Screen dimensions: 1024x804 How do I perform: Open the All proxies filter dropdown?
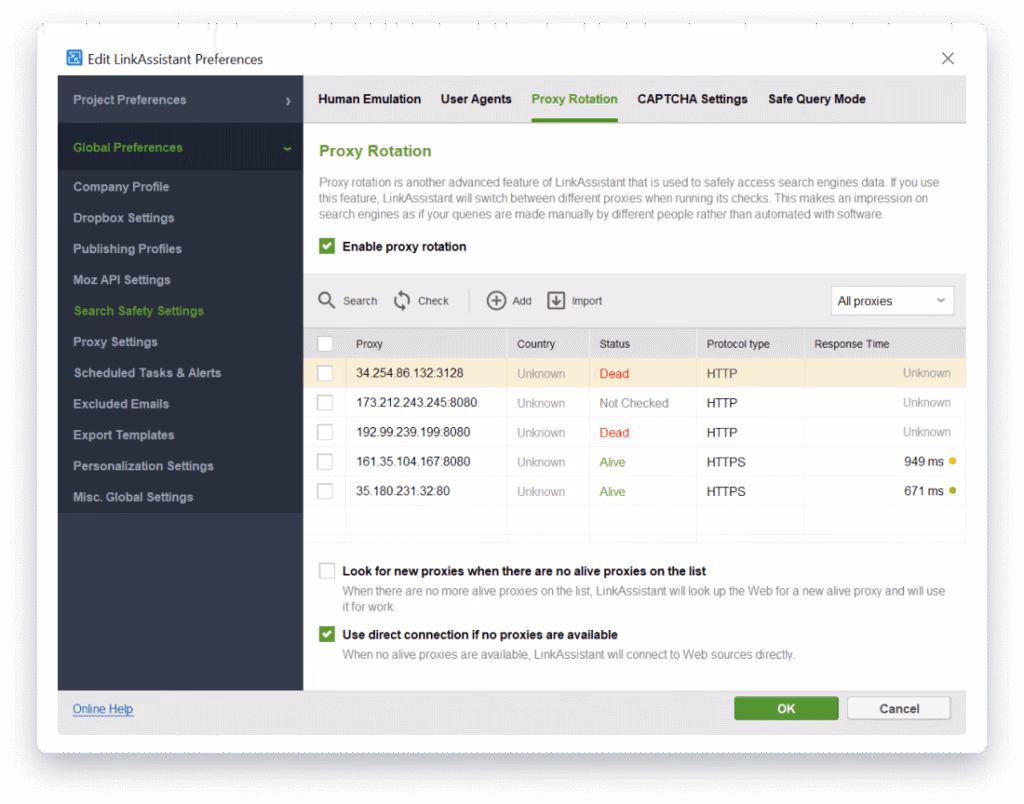pyautogui.click(x=892, y=301)
